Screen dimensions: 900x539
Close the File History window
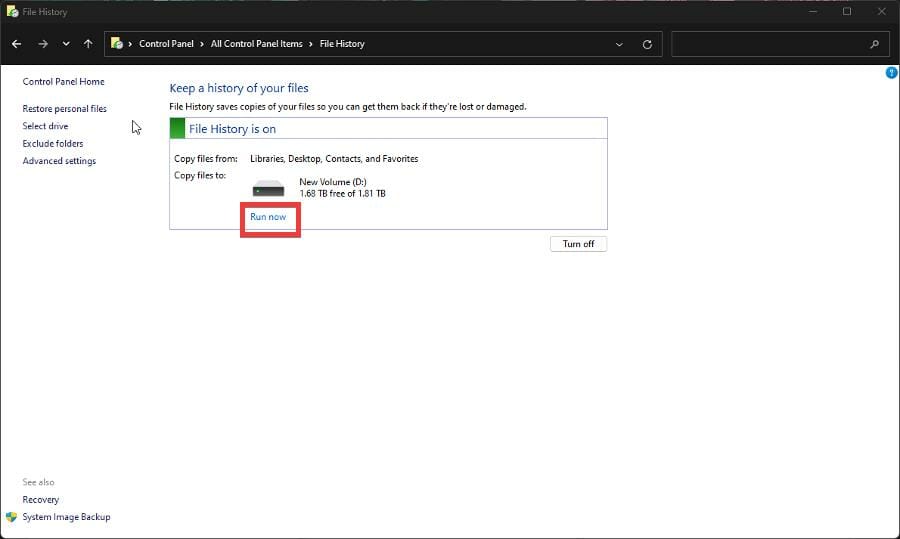(882, 11)
